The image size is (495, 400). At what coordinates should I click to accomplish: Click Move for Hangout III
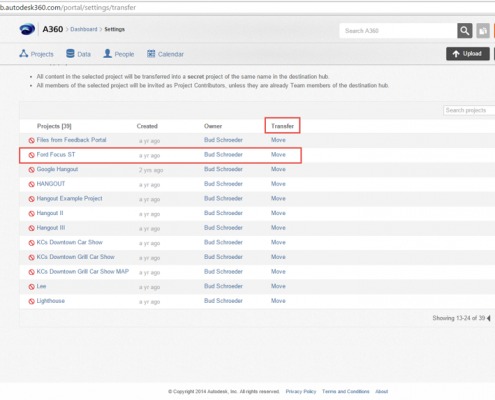click(x=278, y=228)
